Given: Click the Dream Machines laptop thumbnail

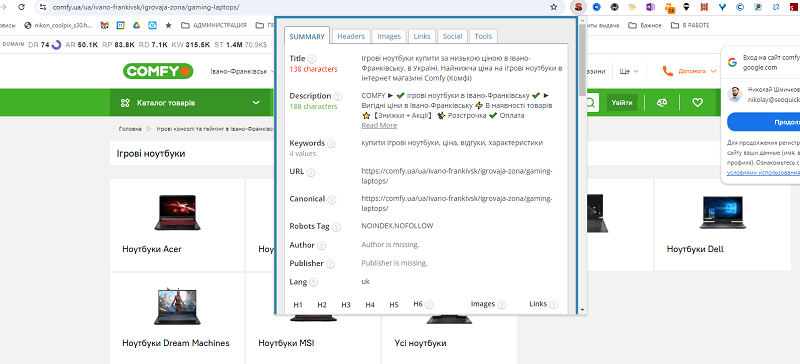Looking at the screenshot, I should [x=178, y=307].
